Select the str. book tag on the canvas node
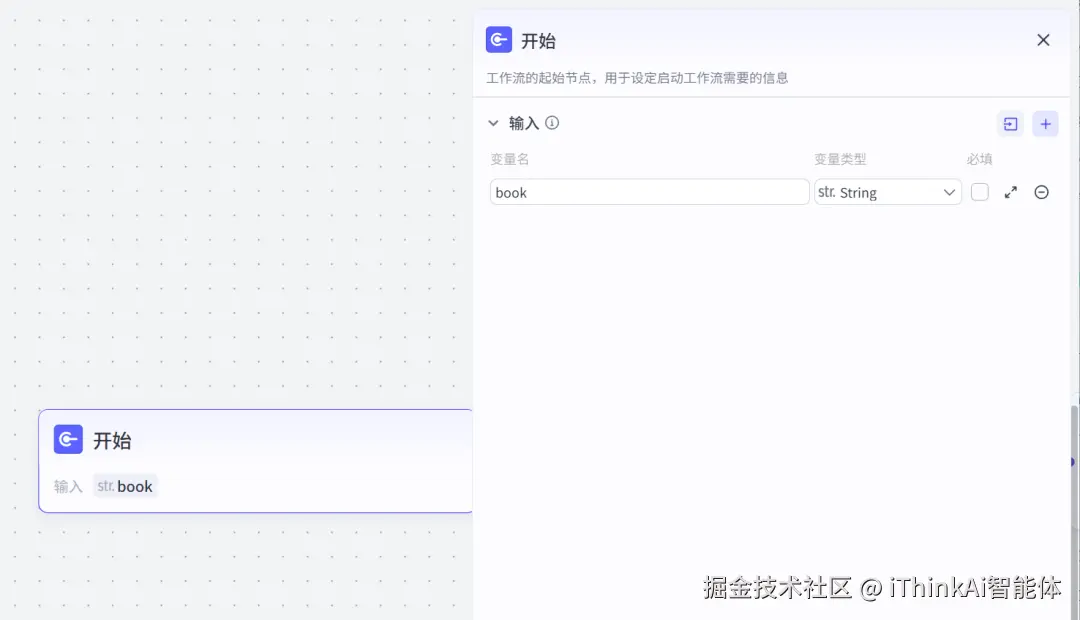This screenshot has height=620, width=1080. coord(125,486)
